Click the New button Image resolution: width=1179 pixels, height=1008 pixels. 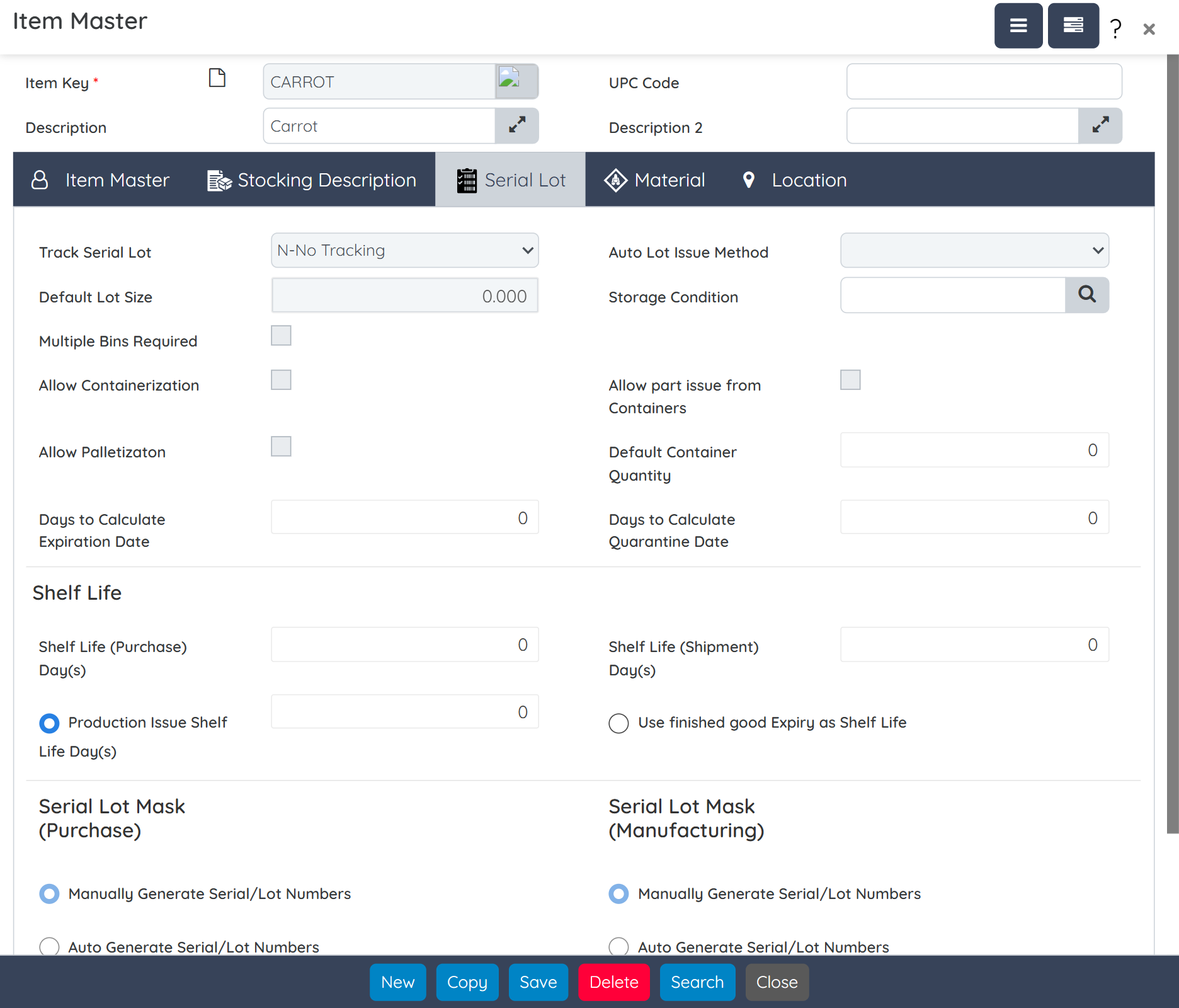pyautogui.click(x=397, y=982)
